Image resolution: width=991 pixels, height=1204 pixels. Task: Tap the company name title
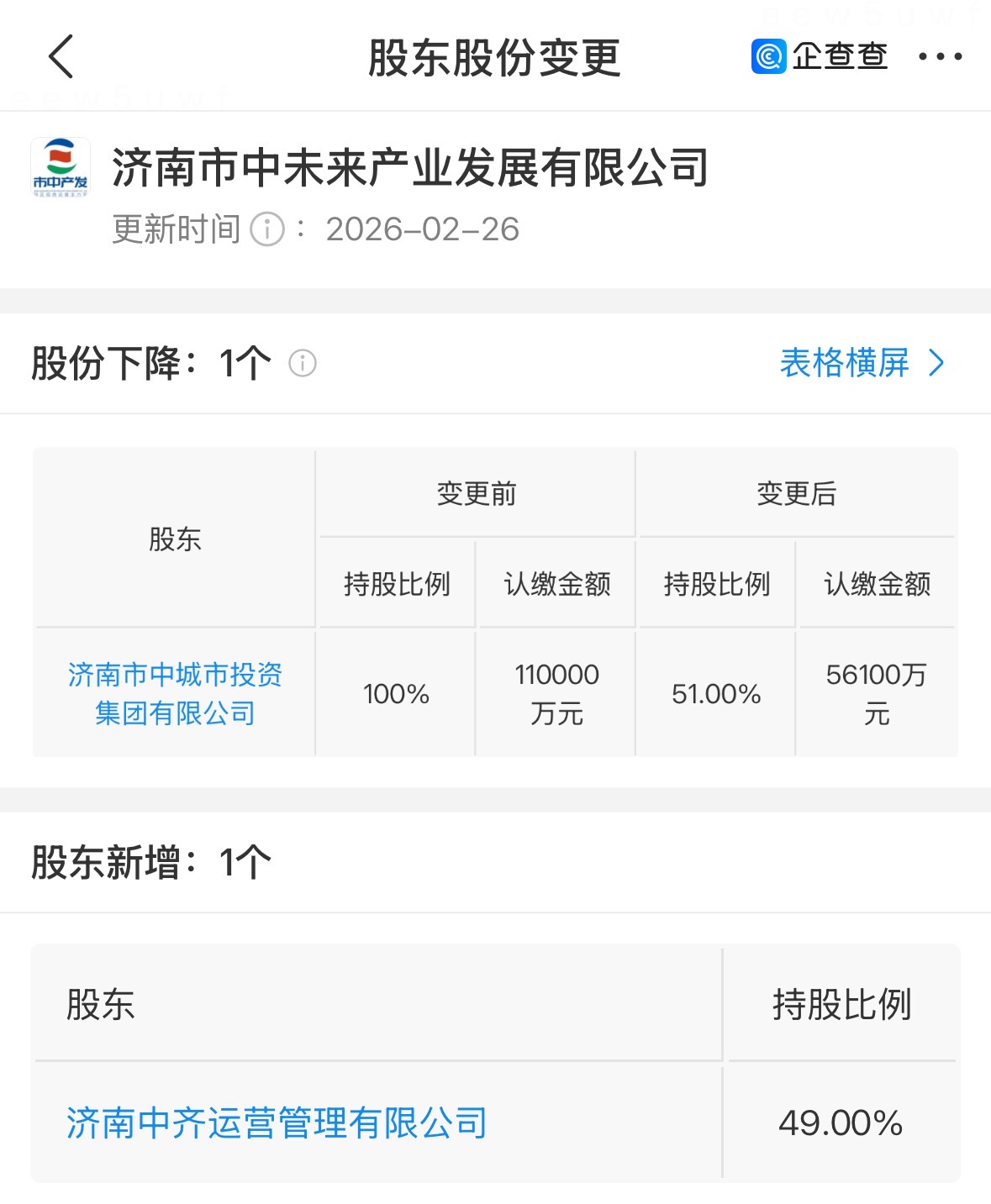click(410, 168)
